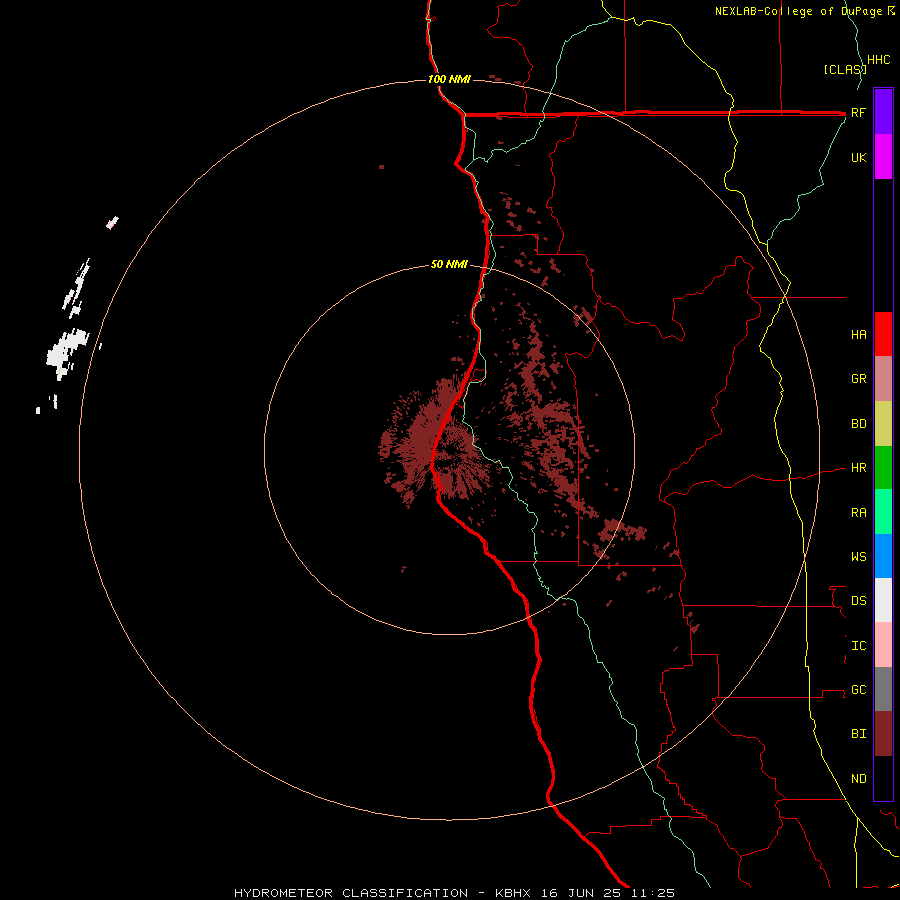This screenshot has height=900, width=900.
Task: Click the BI legend label
Action: pyautogui.click(x=859, y=734)
